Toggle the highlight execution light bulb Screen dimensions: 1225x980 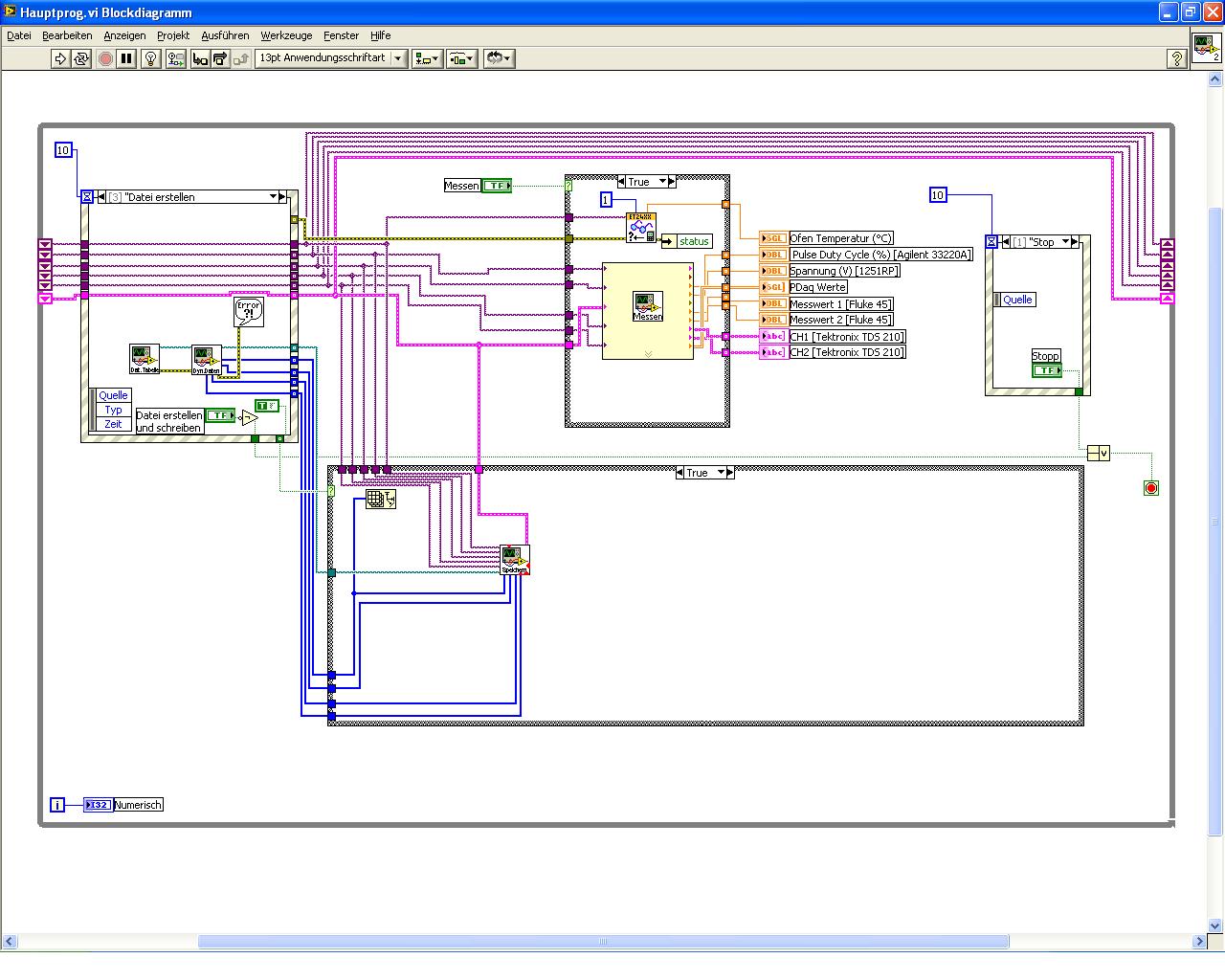[x=151, y=59]
